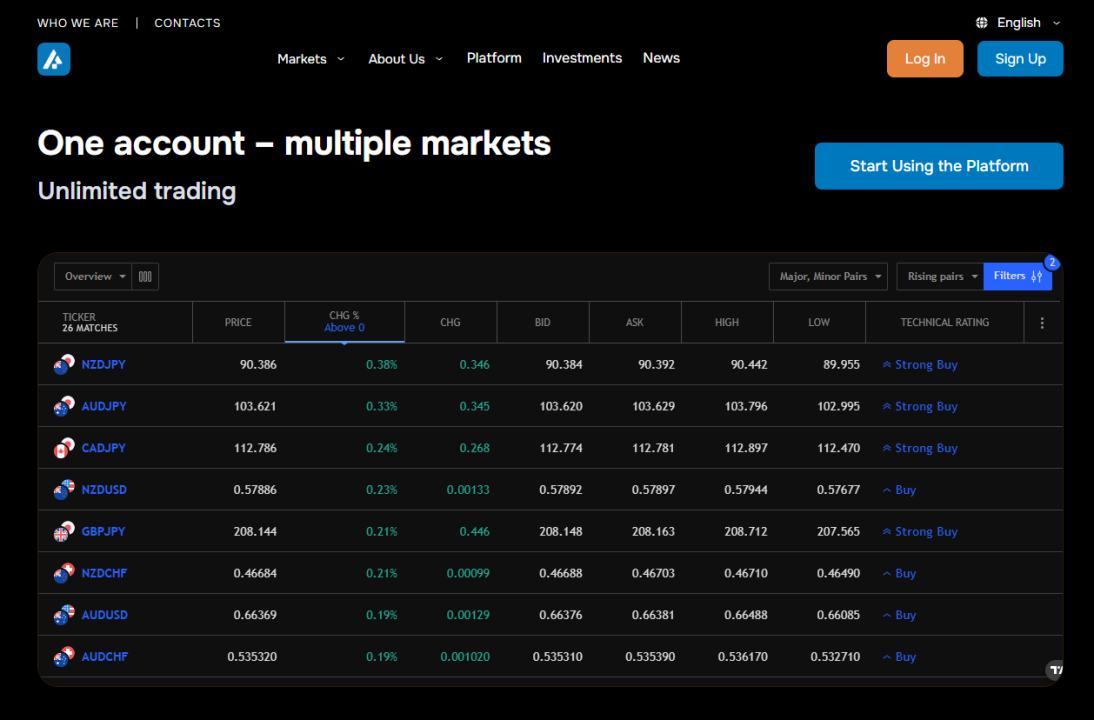Sort table by Technical Rating column
This screenshot has height=720, width=1094.
click(x=944, y=323)
